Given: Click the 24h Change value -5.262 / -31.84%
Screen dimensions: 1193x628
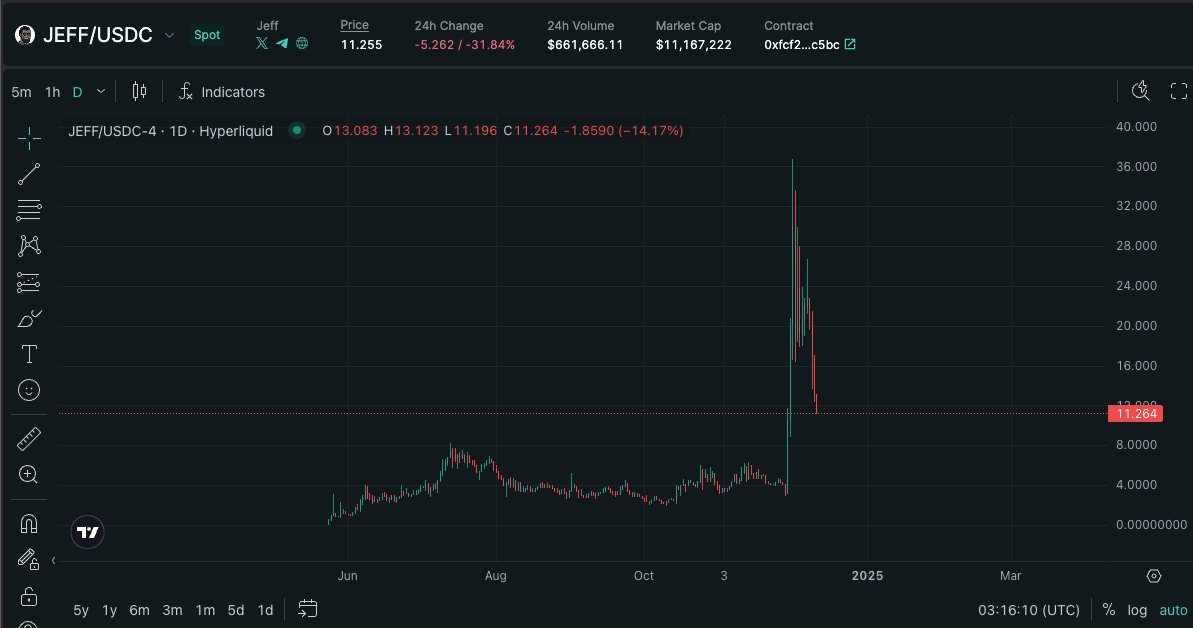Looking at the screenshot, I should tap(465, 44).
